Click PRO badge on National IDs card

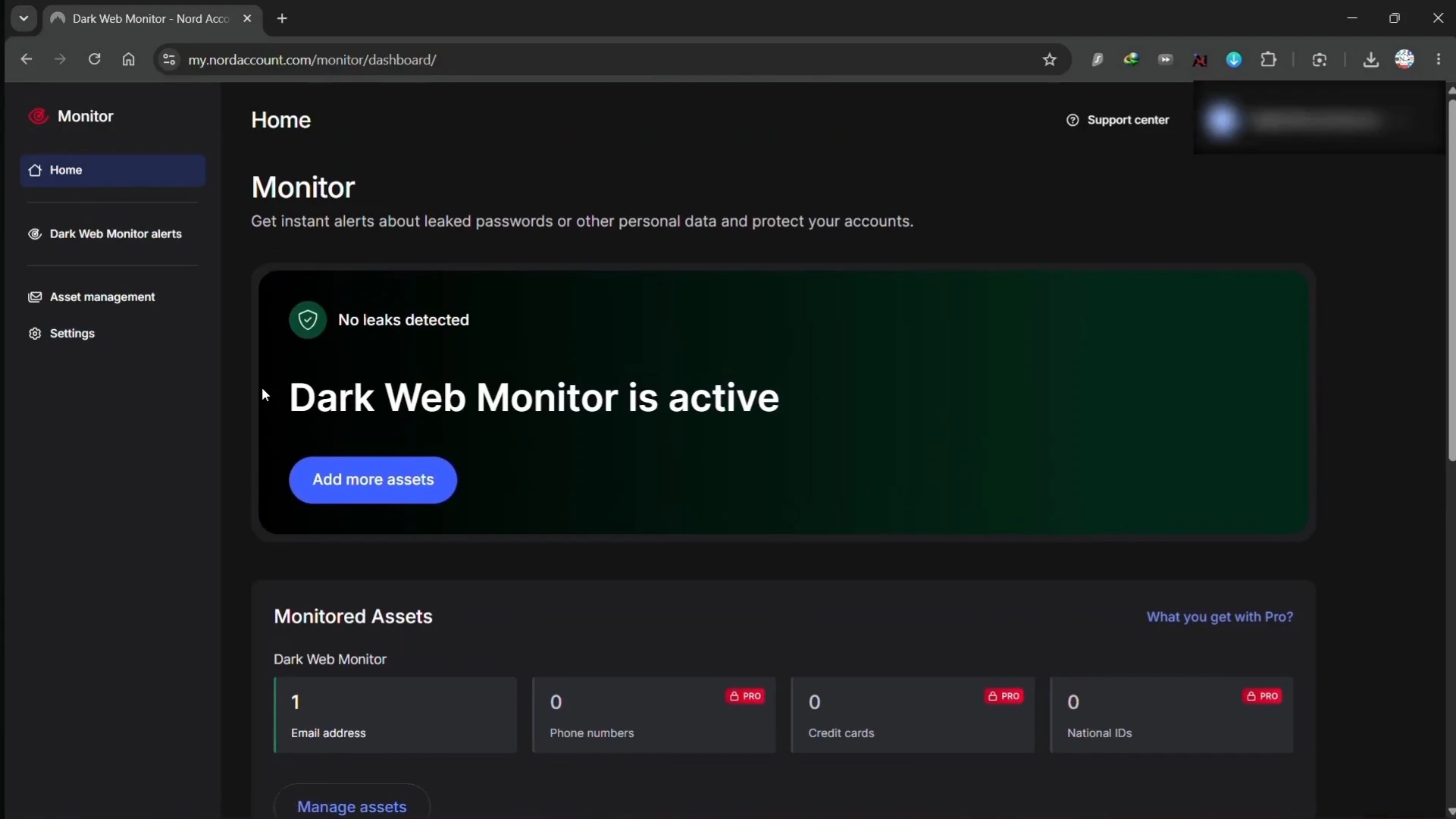[1262, 696]
